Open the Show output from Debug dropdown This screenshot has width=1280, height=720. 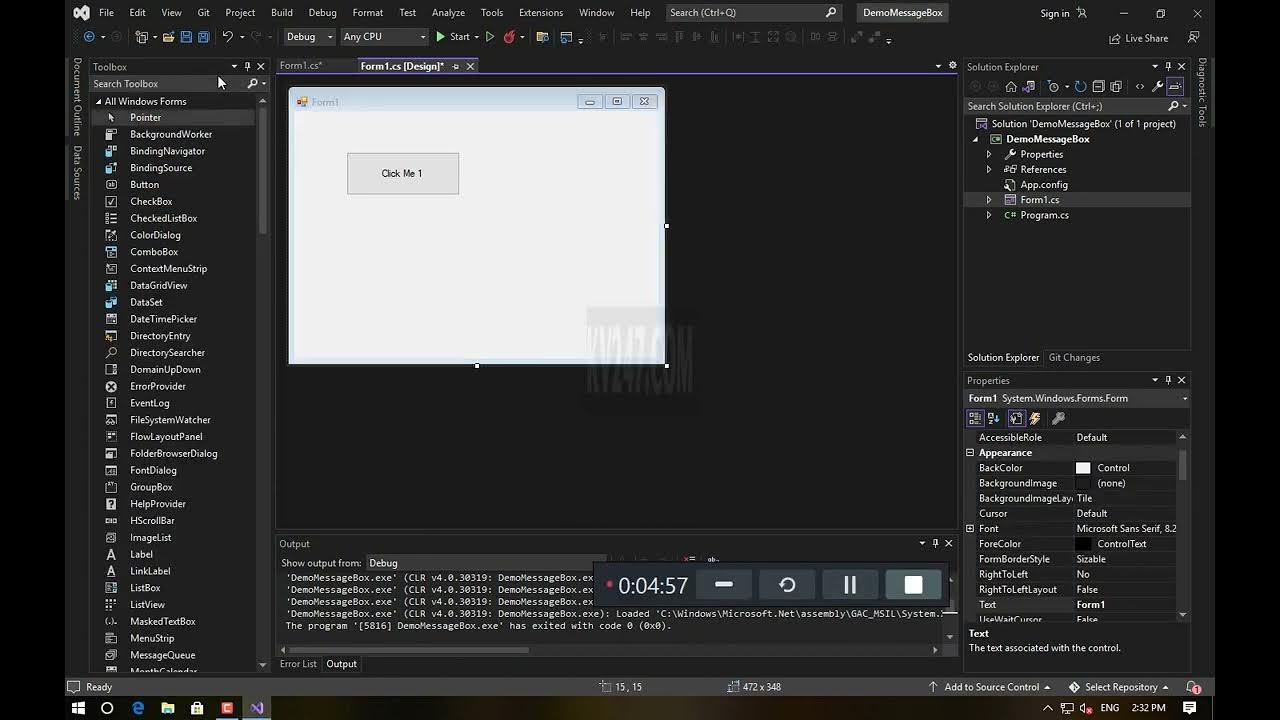coord(486,563)
